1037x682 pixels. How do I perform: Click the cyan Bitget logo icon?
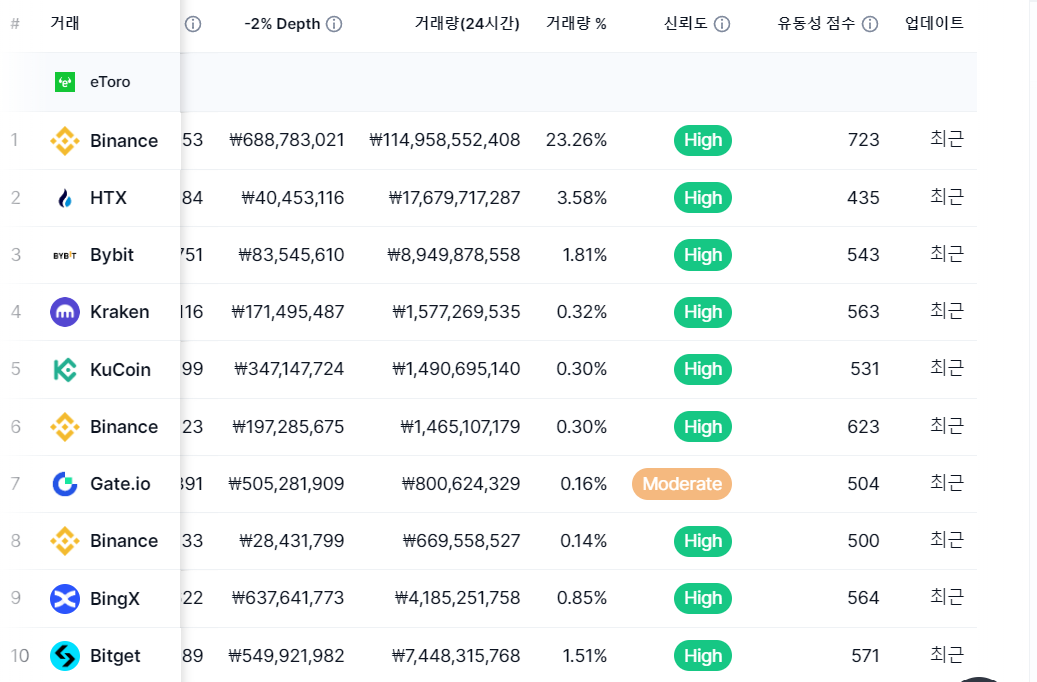[65, 656]
